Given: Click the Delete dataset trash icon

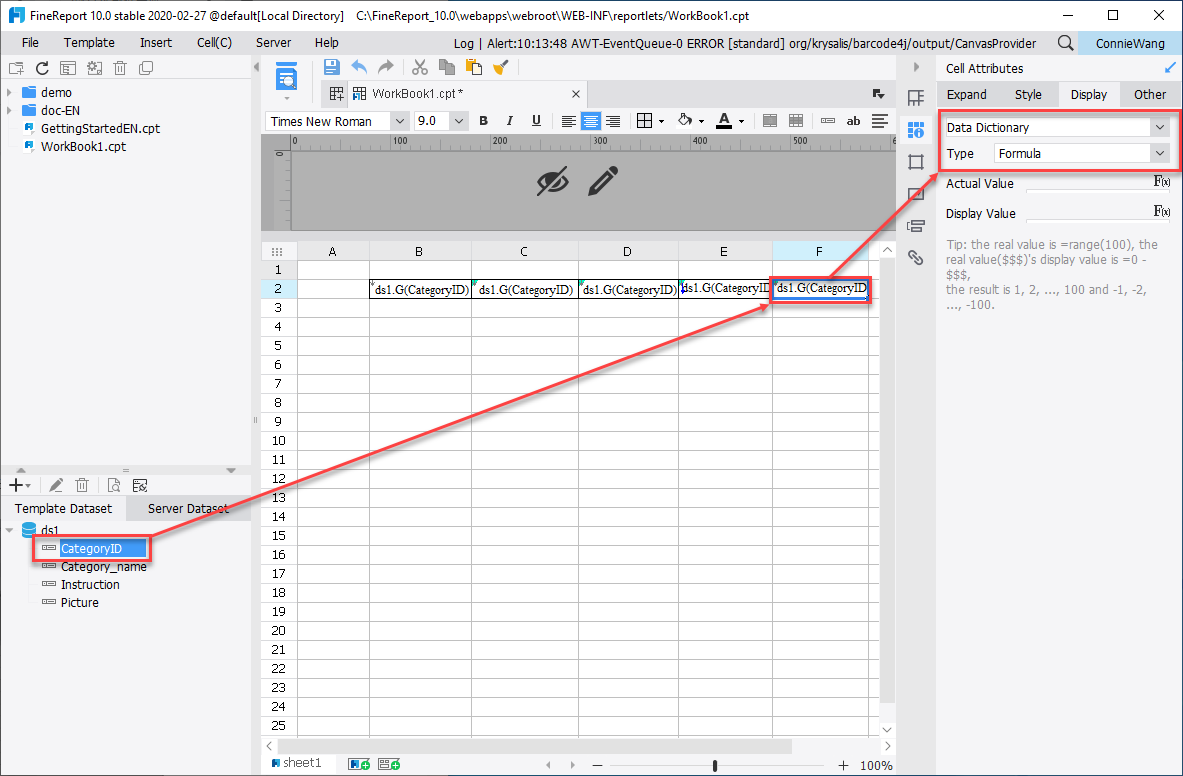Looking at the screenshot, I should coord(82,485).
